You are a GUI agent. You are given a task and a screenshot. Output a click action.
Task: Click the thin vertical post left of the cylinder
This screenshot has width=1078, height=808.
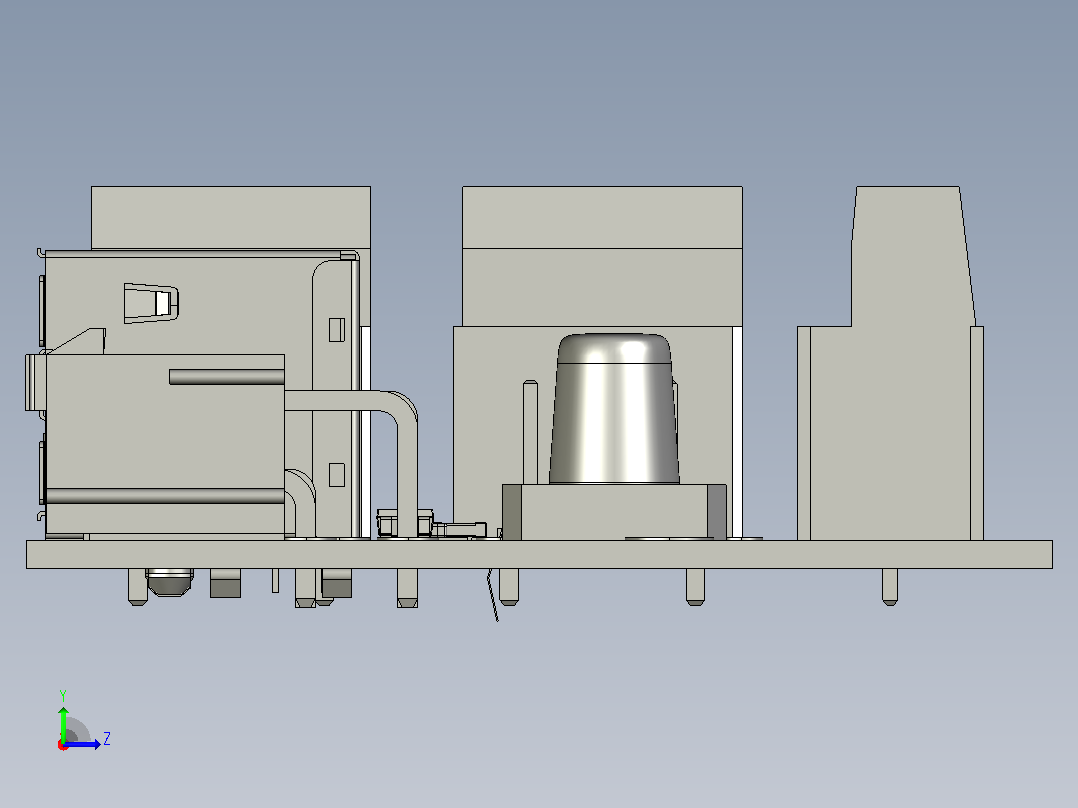[530, 432]
